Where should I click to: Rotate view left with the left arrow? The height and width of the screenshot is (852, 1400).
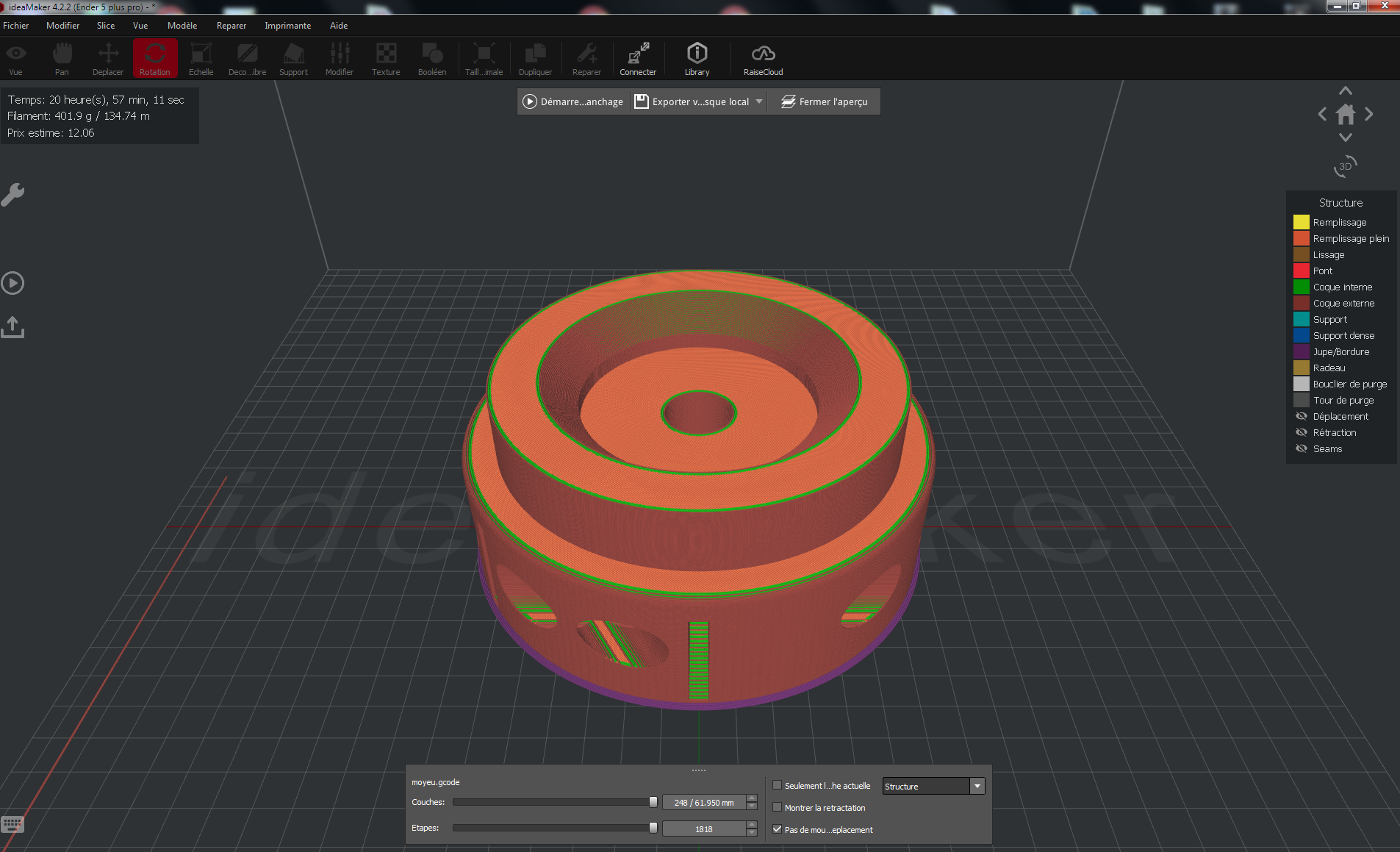click(1322, 114)
